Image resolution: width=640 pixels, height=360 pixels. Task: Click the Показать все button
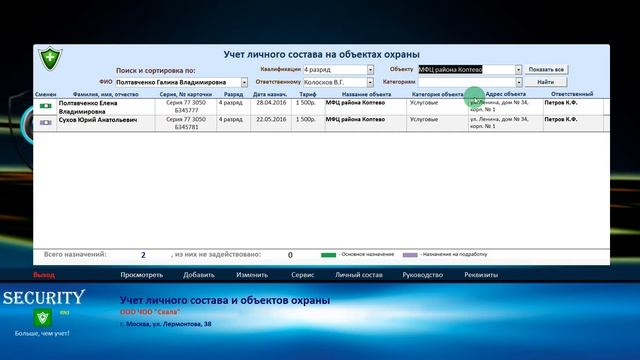(x=546, y=70)
